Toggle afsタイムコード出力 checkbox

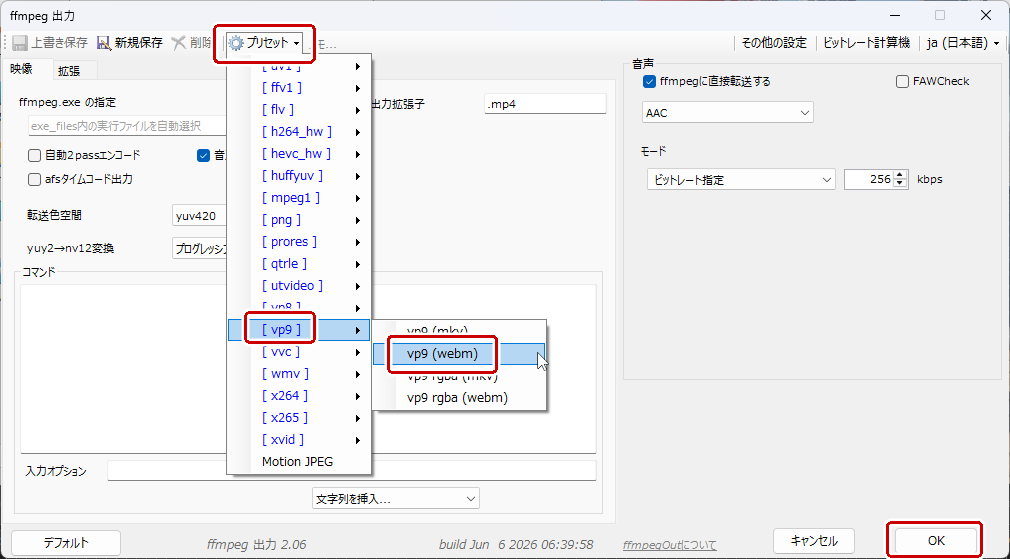pos(34,179)
